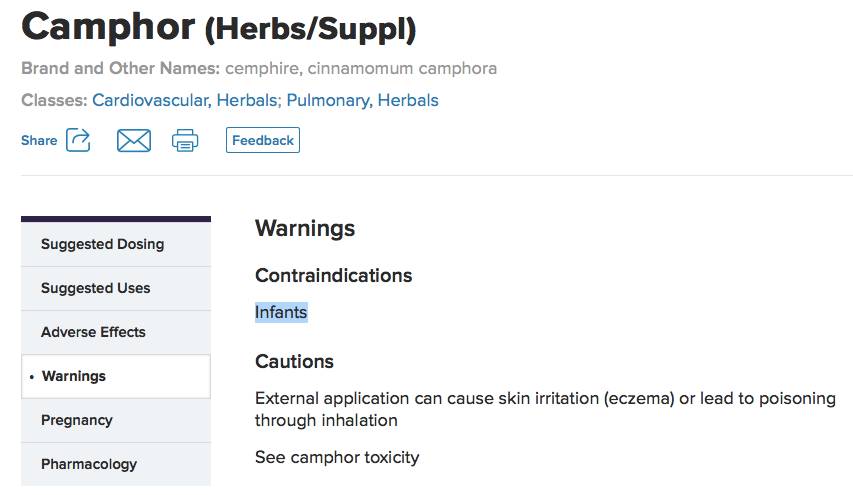Screen dimensions: 853x495
Task: Click the highlighted Infants text
Action: (x=281, y=312)
